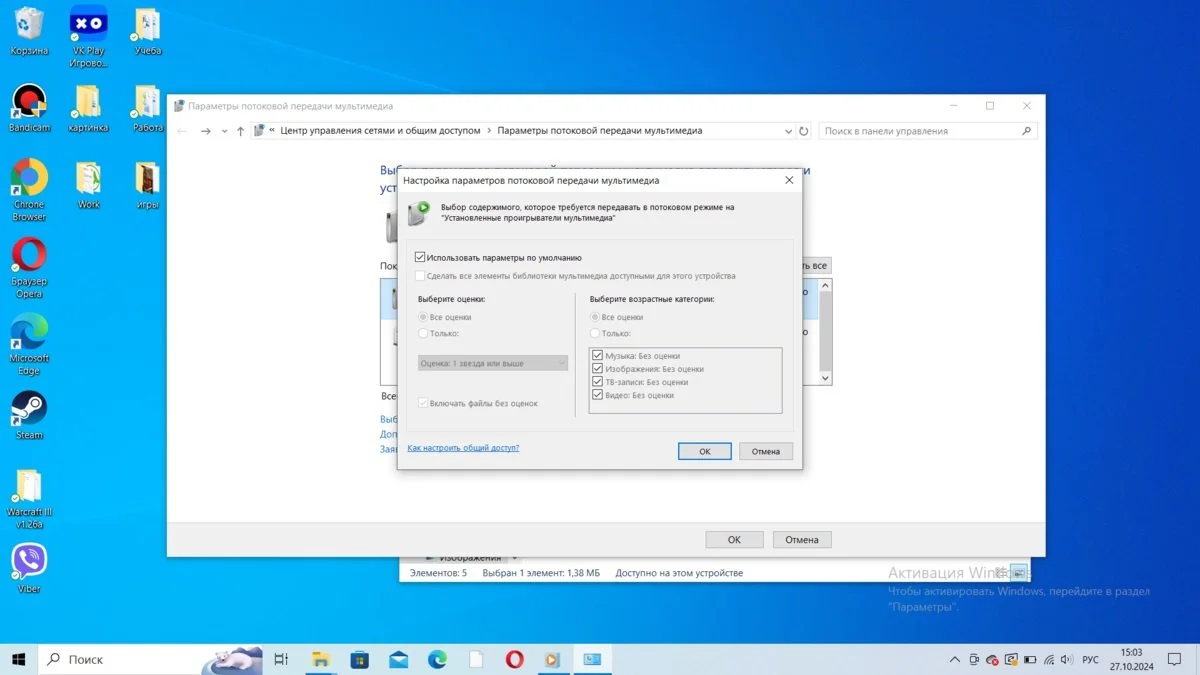The image size is (1200, 675).
Task: Go back using the control panel back arrow
Action: point(182,131)
